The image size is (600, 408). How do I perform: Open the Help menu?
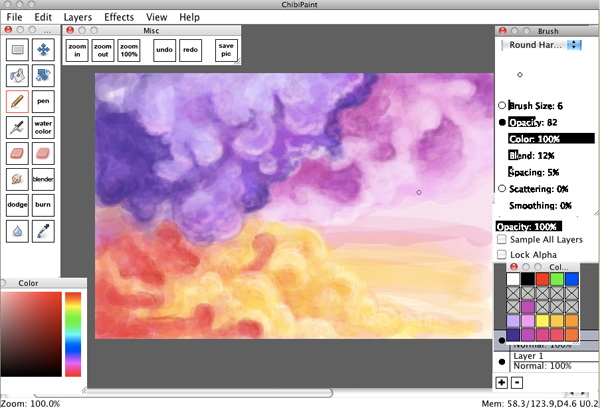click(x=189, y=17)
